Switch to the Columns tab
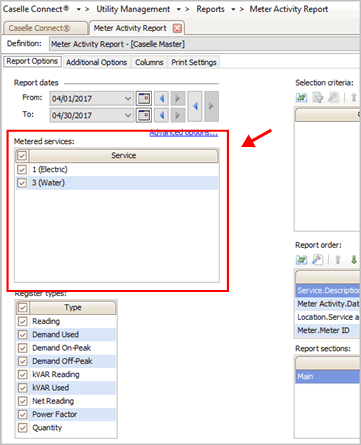The width and height of the screenshot is (361, 445). click(x=149, y=62)
